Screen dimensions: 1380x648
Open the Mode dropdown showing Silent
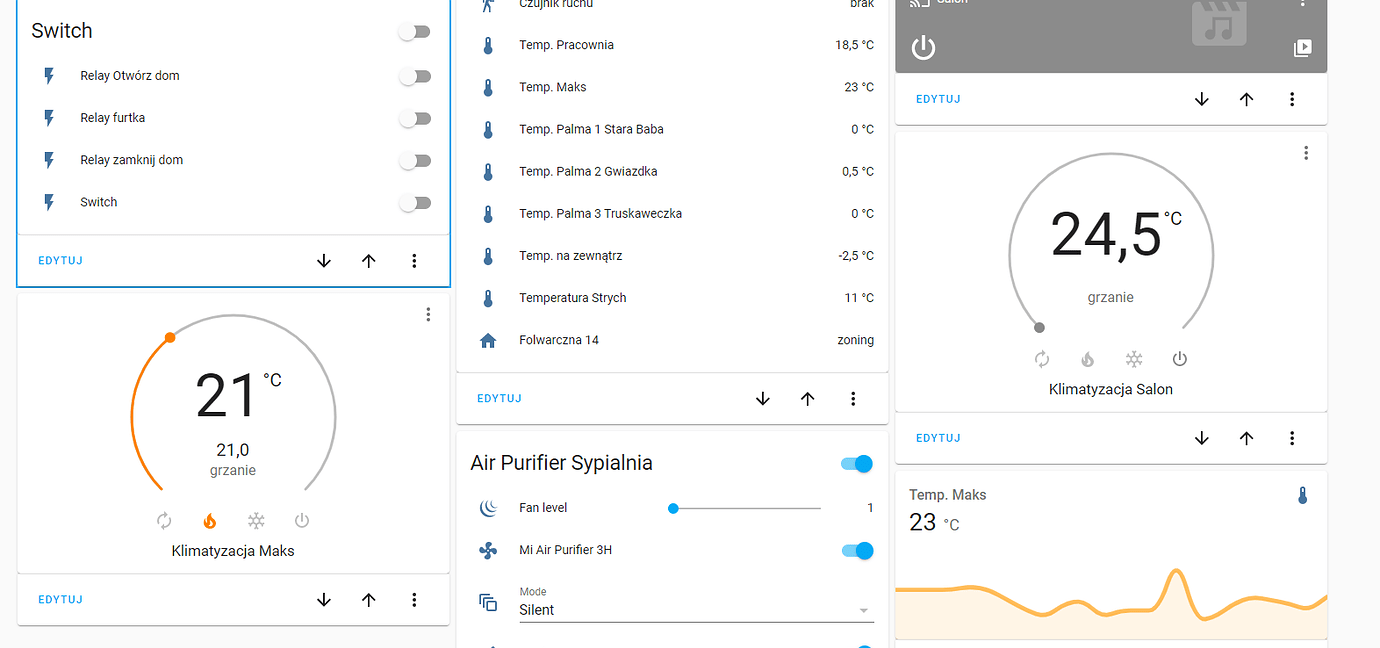click(695, 605)
